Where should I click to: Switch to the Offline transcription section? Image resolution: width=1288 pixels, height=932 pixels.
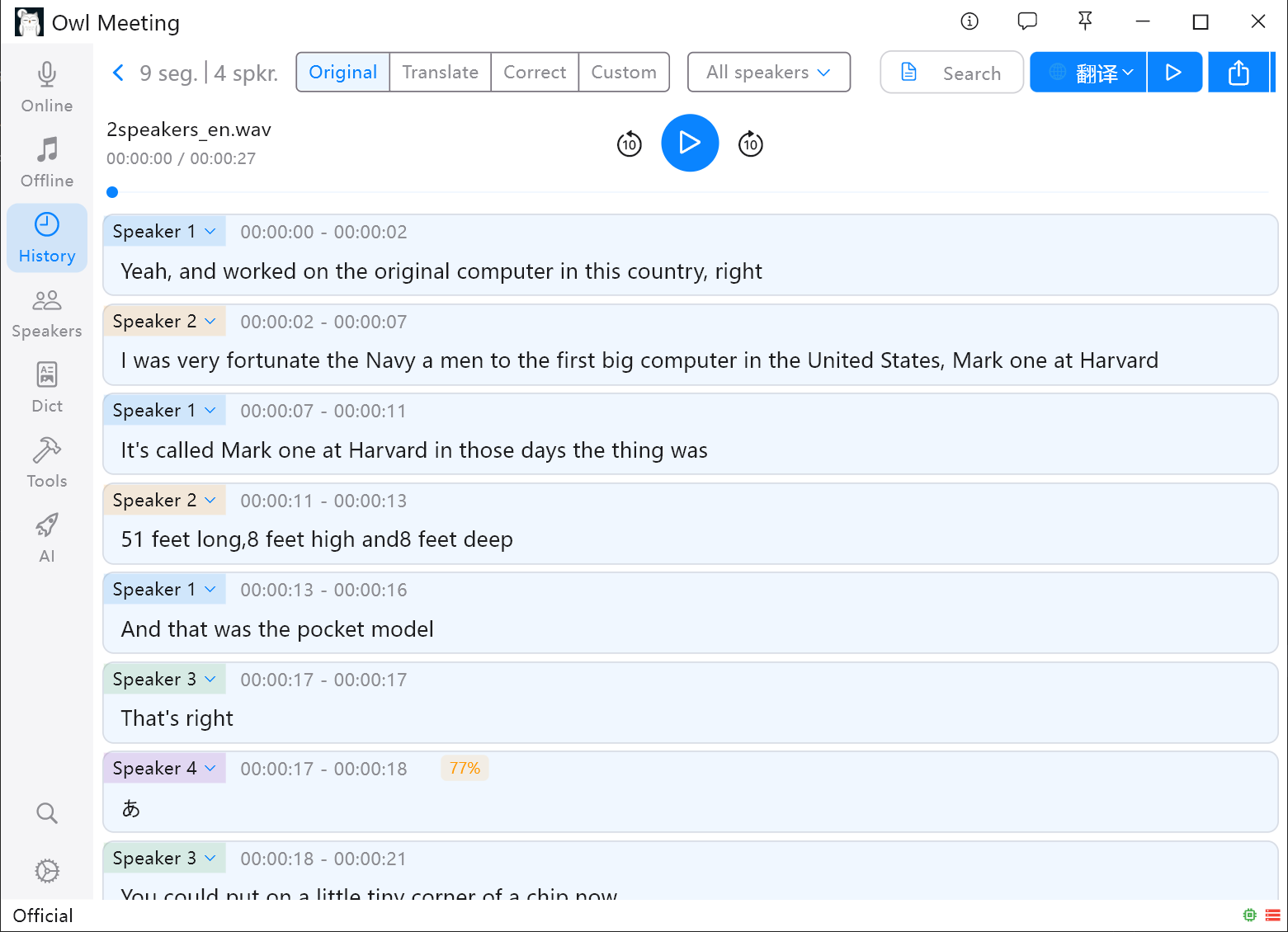click(x=46, y=161)
